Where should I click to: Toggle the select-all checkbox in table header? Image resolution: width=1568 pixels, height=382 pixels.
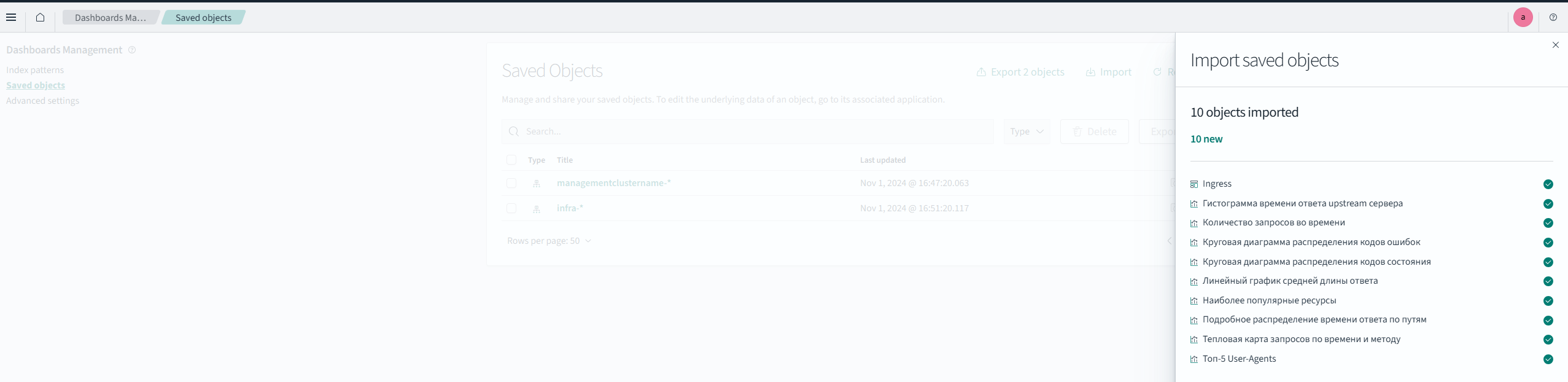pos(511,160)
